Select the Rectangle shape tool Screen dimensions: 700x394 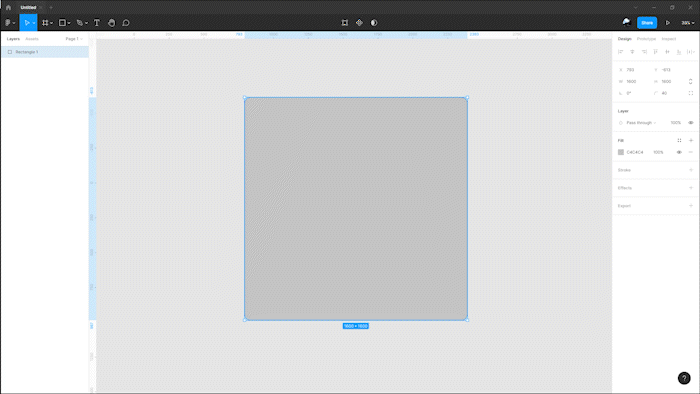pos(62,23)
